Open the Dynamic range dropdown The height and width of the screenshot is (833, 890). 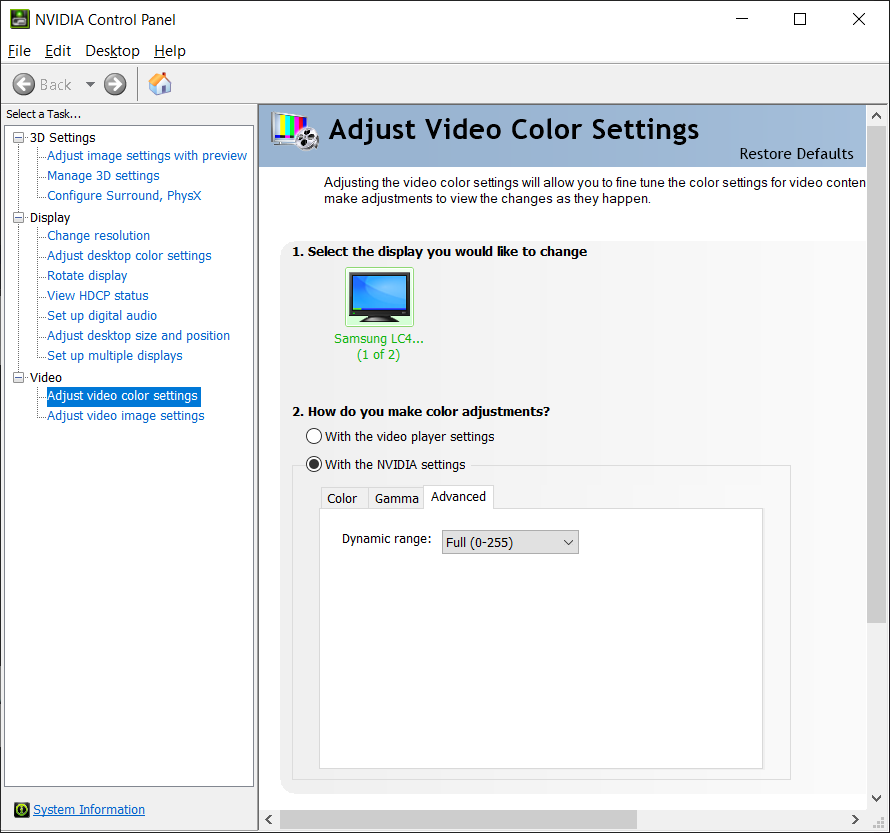[x=510, y=542]
